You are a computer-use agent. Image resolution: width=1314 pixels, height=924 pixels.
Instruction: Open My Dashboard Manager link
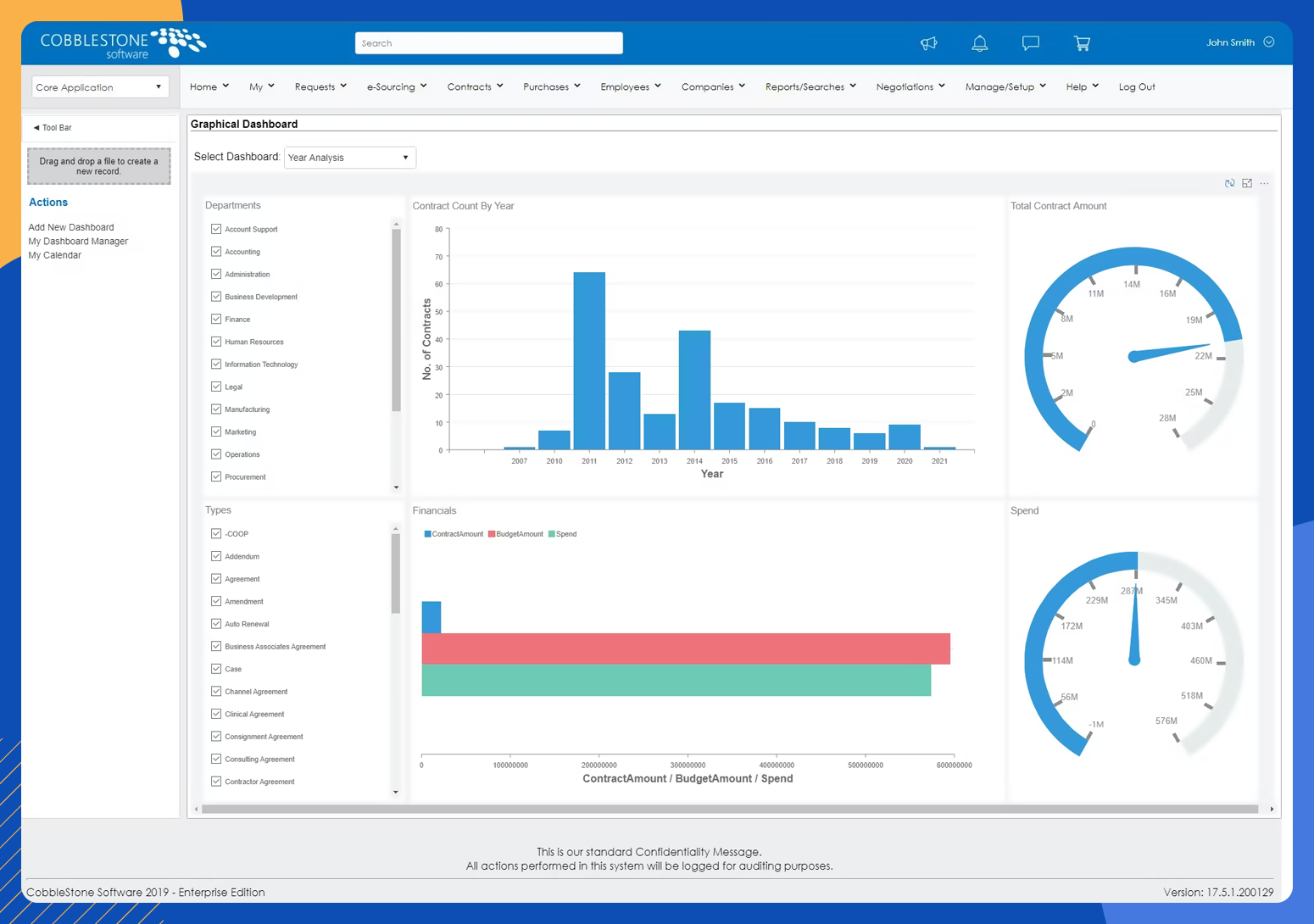78,241
